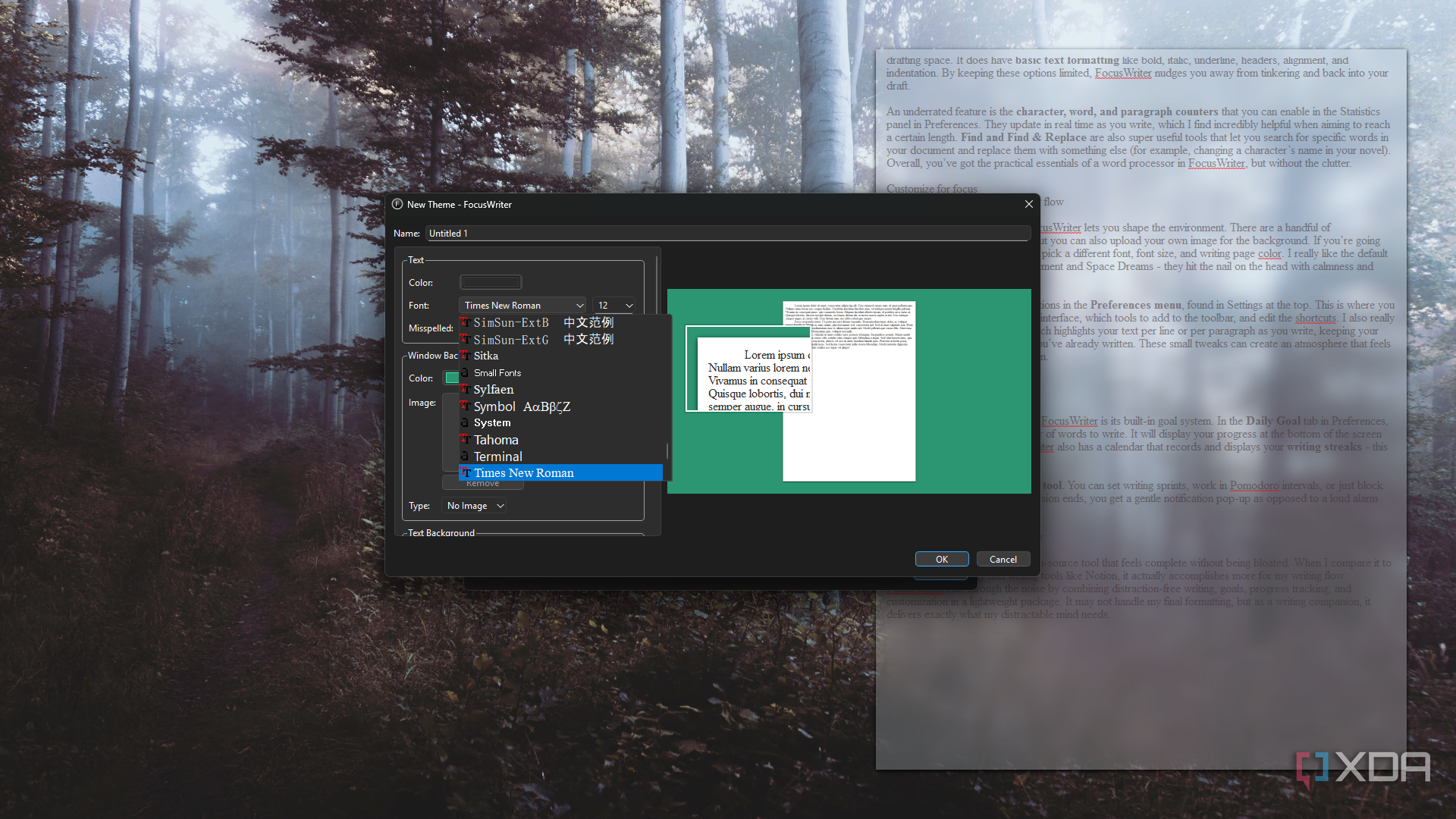Select the Symbol font entry
Image resolution: width=1456 pixels, height=819 pixels.
click(494, 406)
